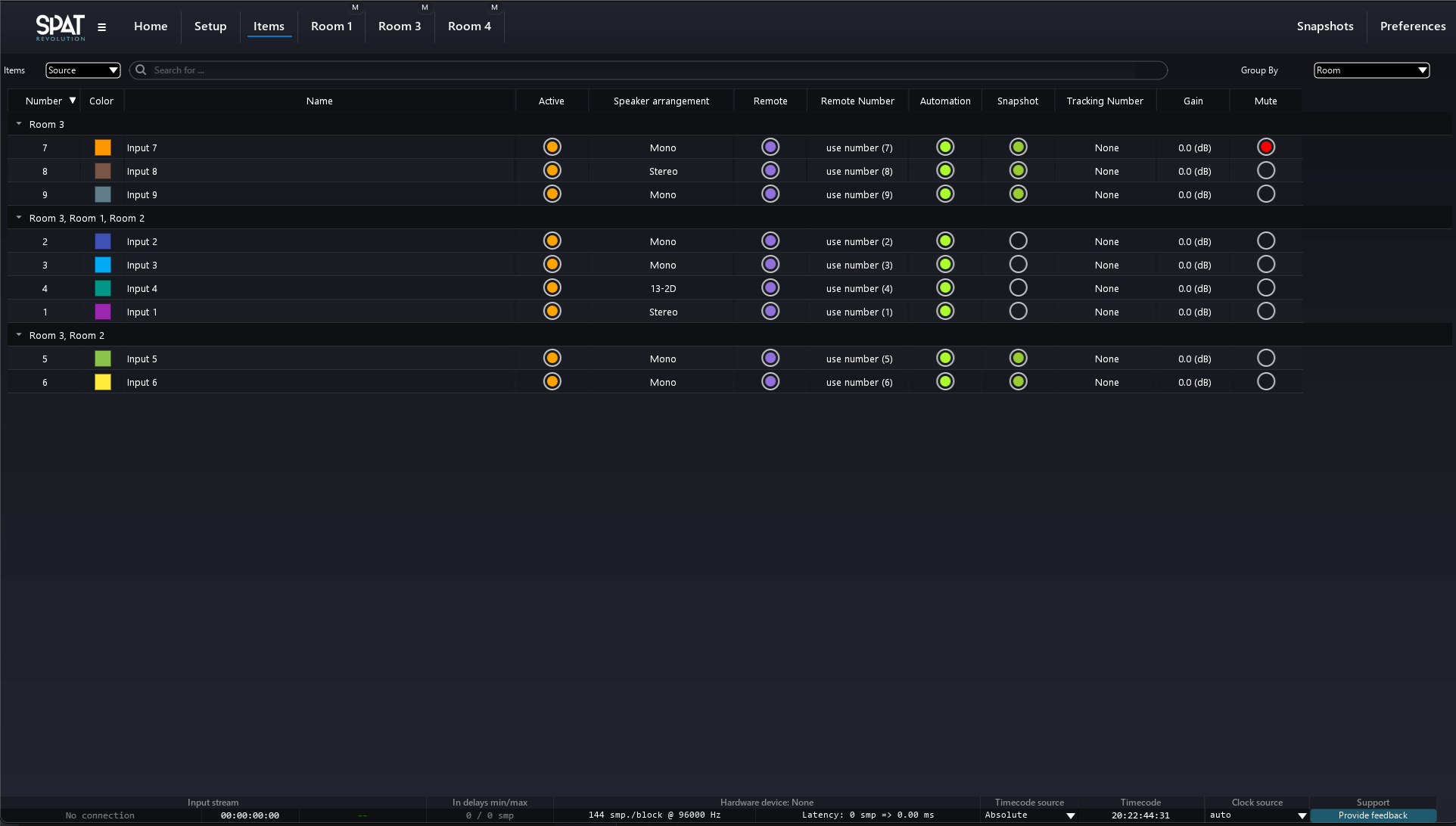Open the Items Source dropdown
The width and height of the screenshot is (1456, 826).
(x=82, y=70)
